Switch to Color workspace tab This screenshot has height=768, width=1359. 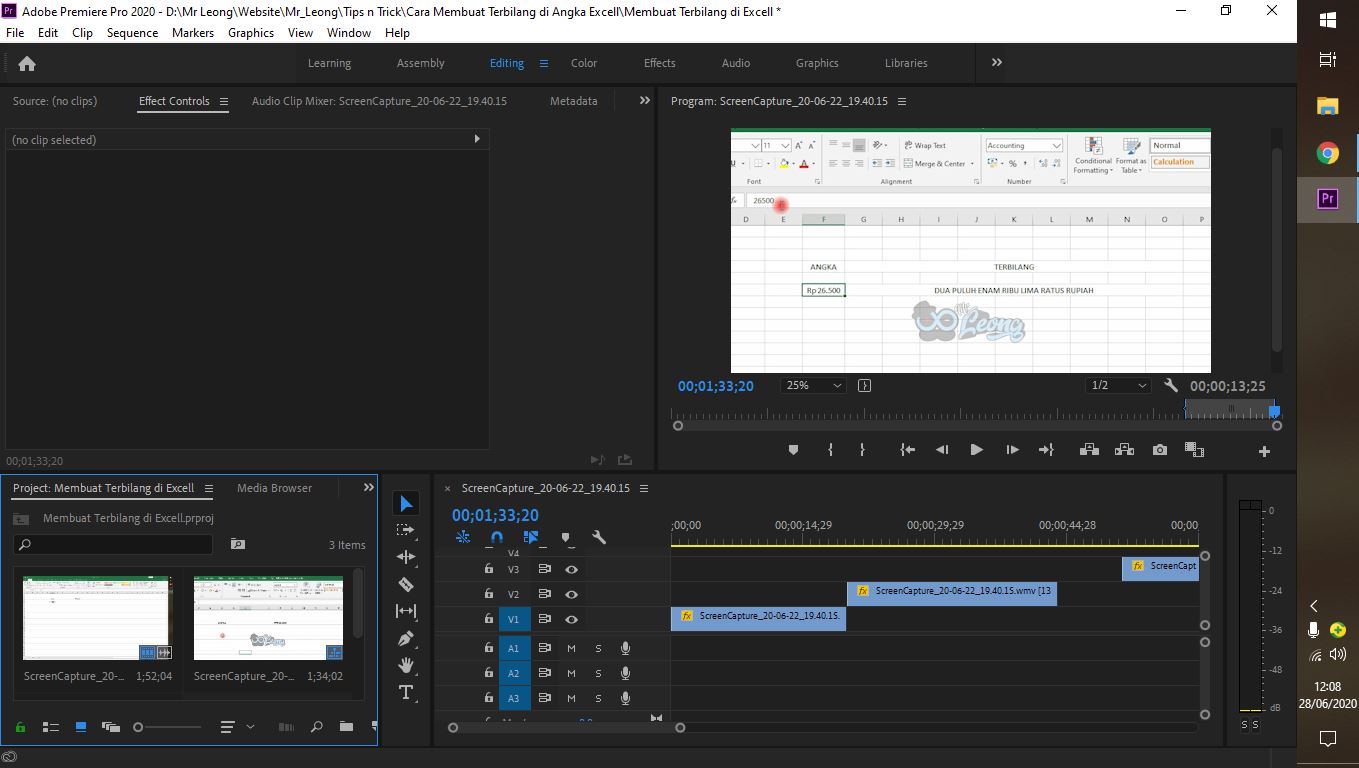point(584,63)
